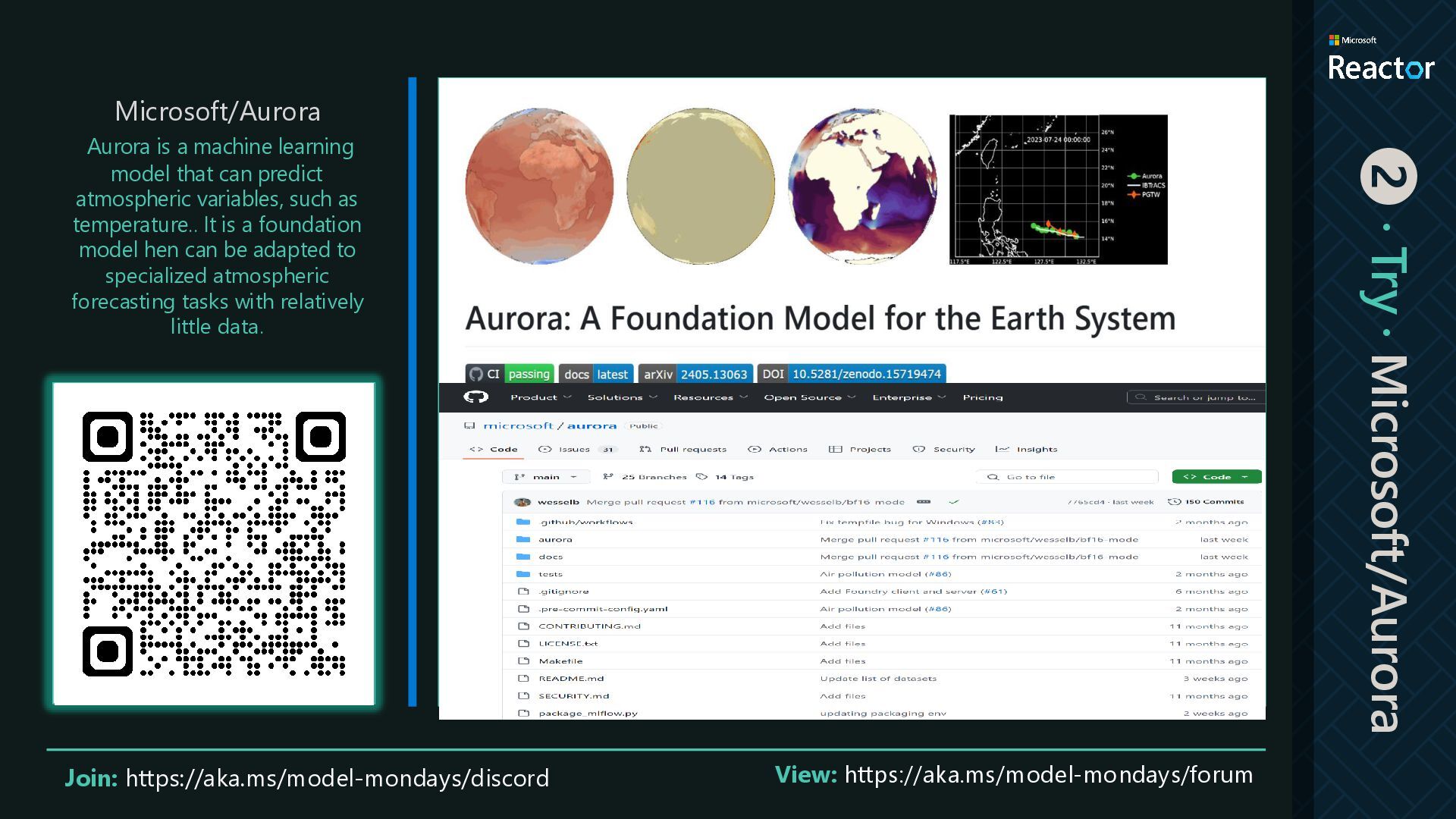Click the purple ocean globe image
The height and width of the screenshot is (819, 1456).
click(862, 186)
